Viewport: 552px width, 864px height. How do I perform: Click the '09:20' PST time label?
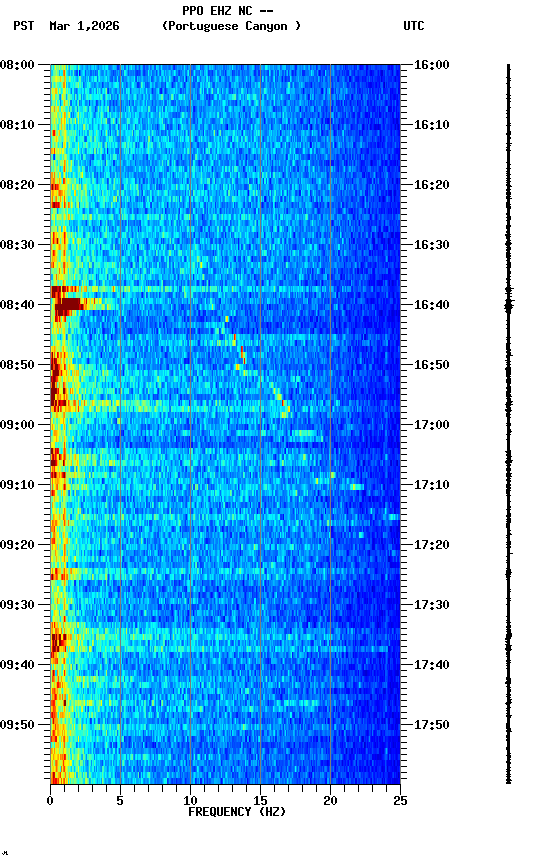tap(17, 546)
